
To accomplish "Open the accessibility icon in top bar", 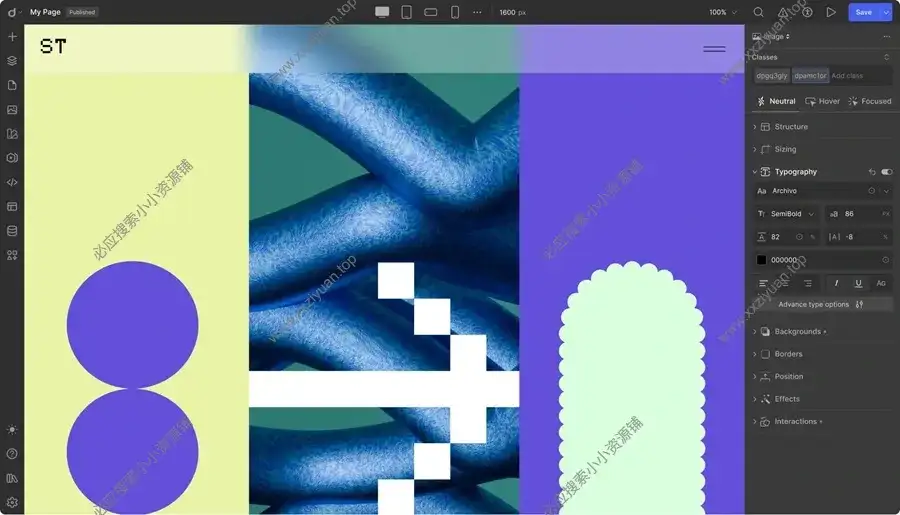I will [807, 12].
